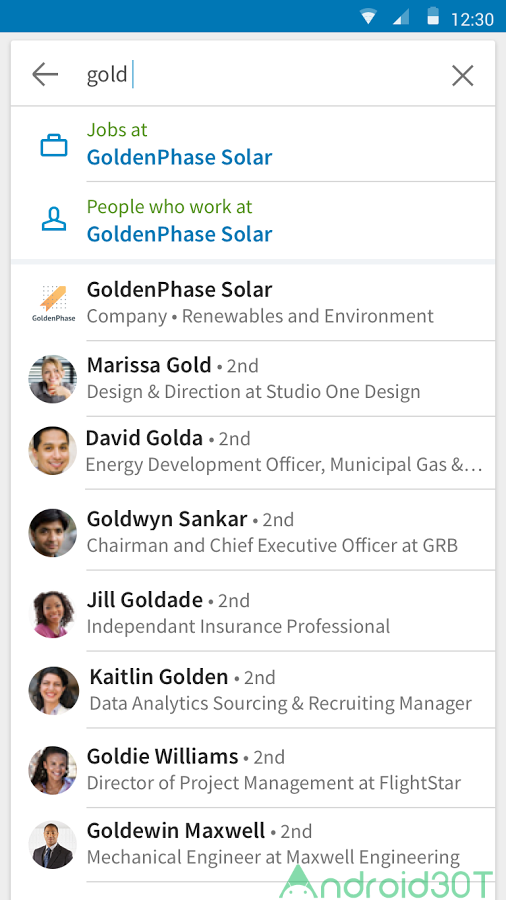Select the GoldenPhase Solar company result
Screen dimensions: 506x900
click(252, 302)
